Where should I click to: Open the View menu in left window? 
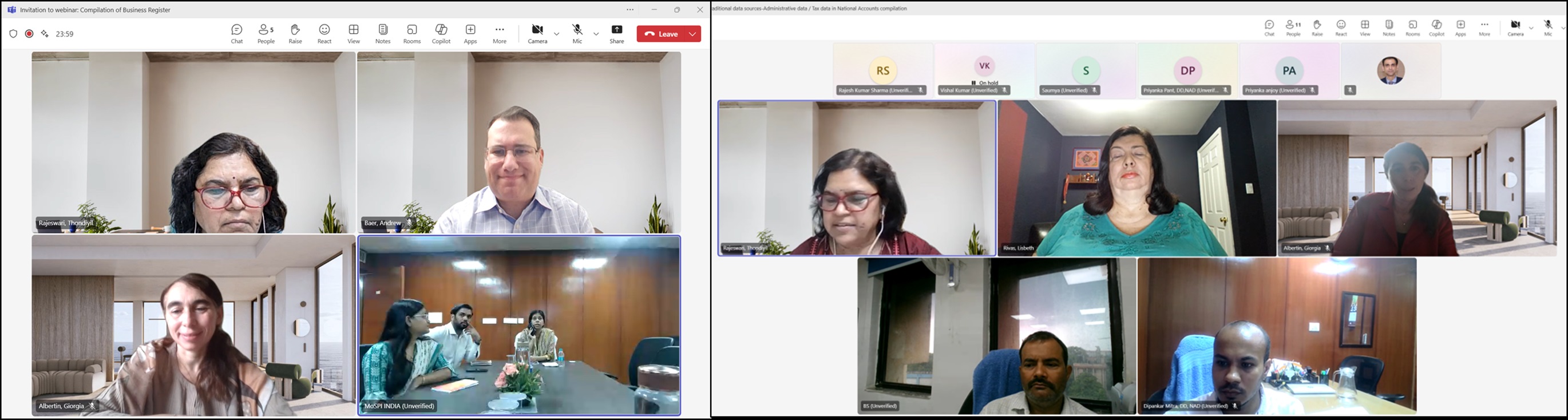click(354, 34)
